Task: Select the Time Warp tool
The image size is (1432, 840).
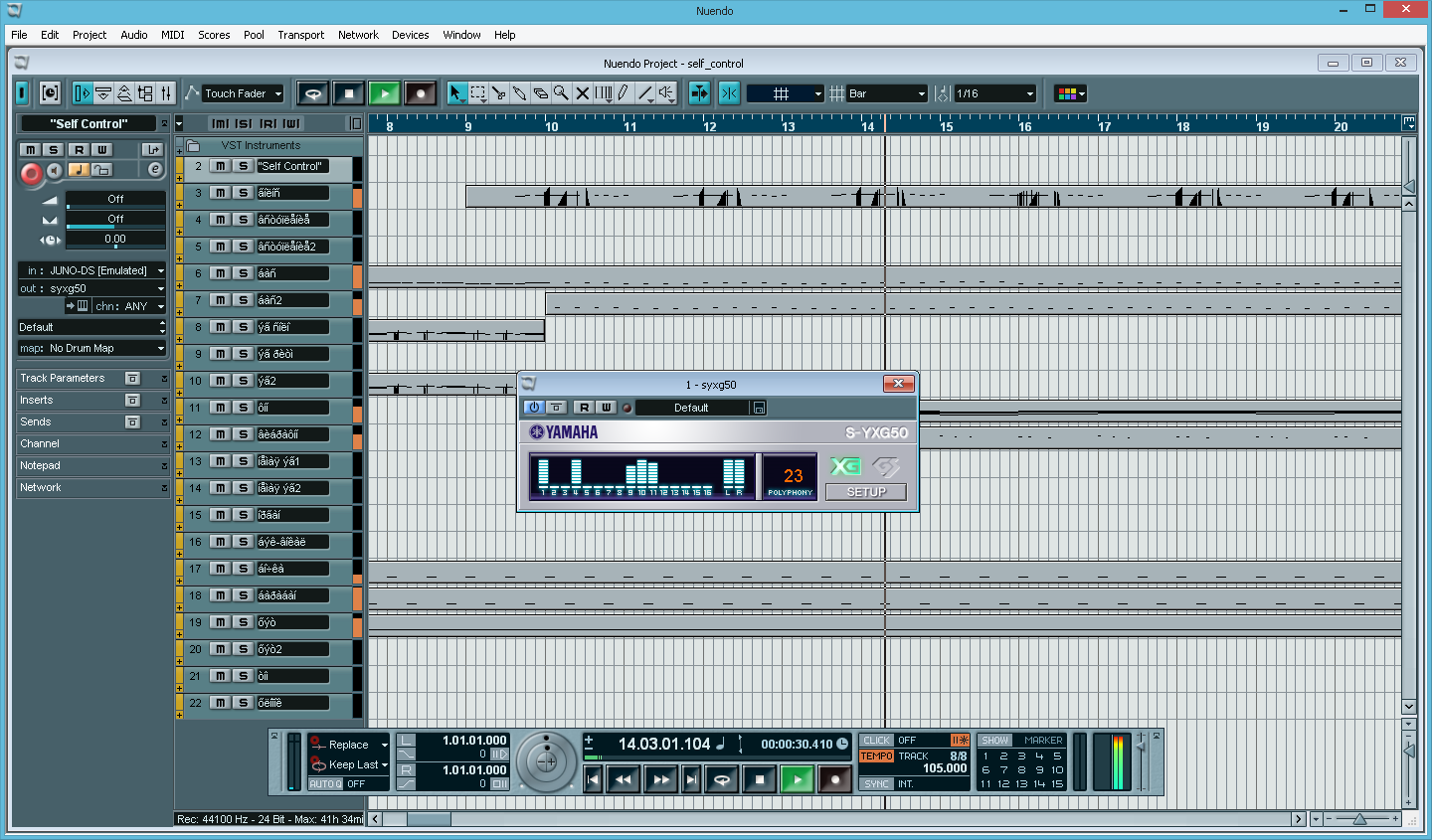Action: 604,93
